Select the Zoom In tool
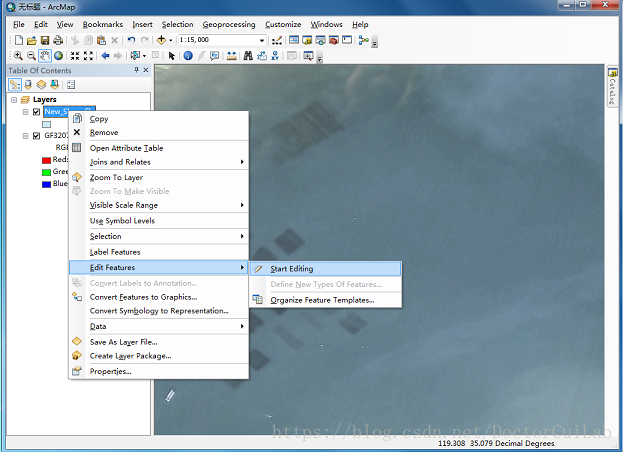This screenshot has width=623, height=452. [x=18, y=56]
